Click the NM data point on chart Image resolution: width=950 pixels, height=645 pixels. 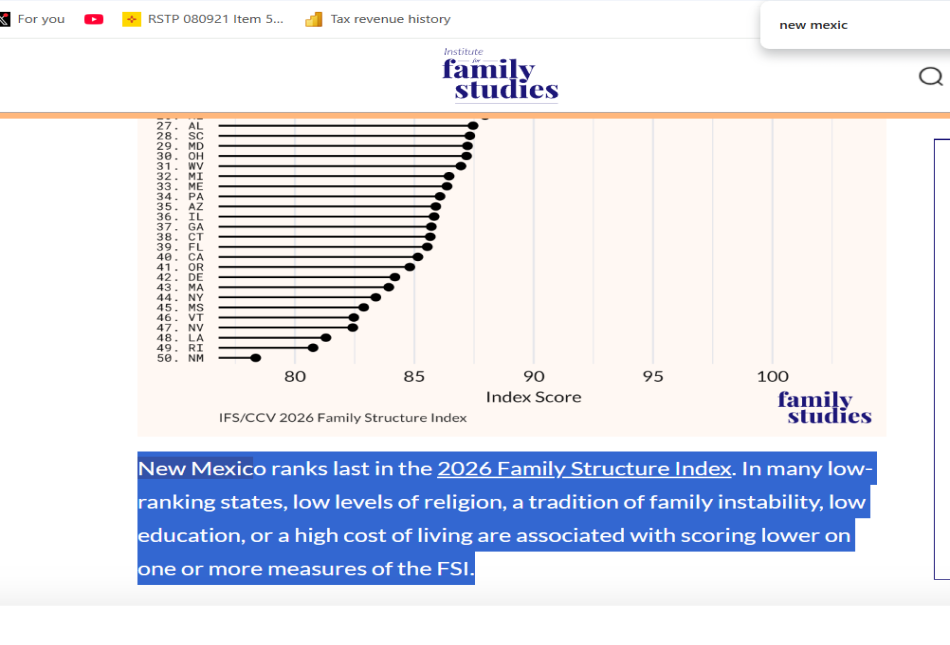point(256,357)
